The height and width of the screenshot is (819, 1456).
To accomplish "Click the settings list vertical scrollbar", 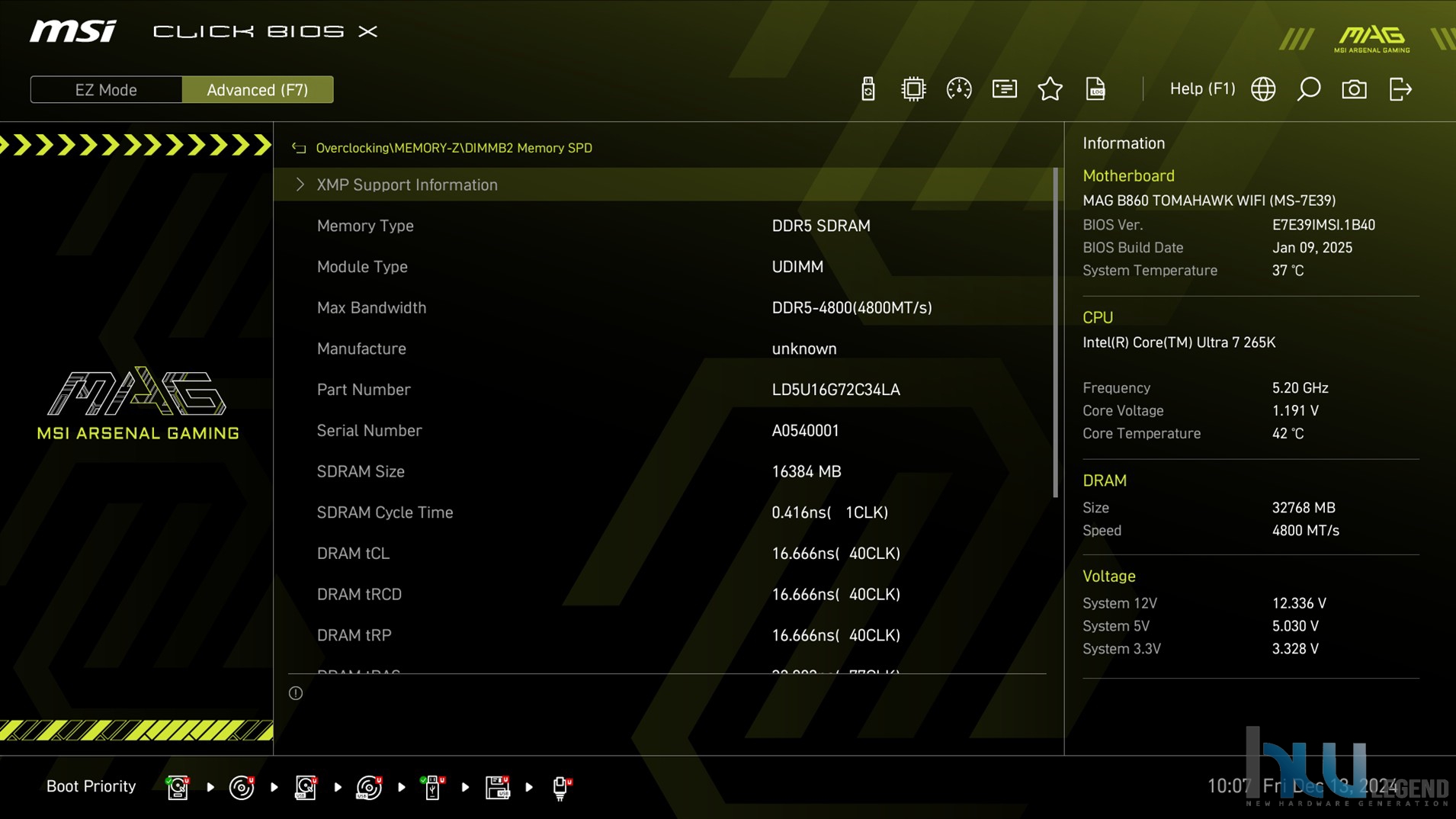I will pos(1056,333).
